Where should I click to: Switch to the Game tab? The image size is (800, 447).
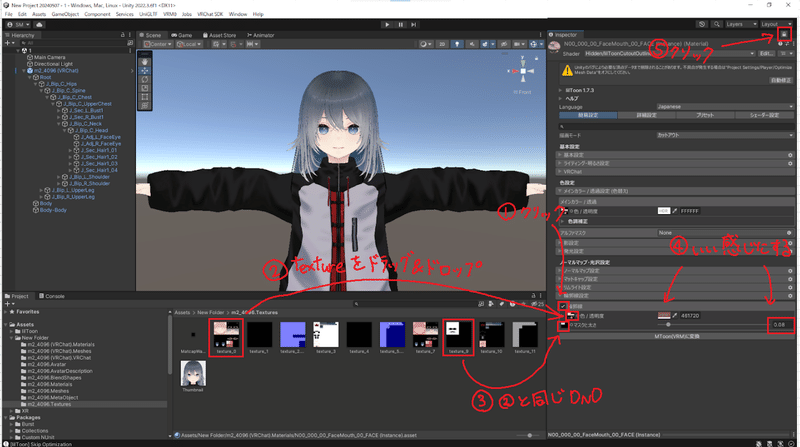(182, 35)
